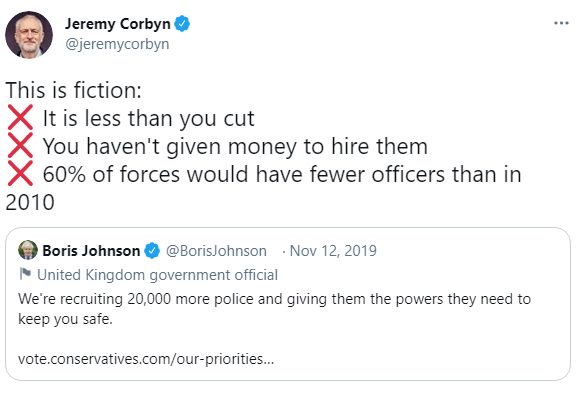Screen dimensions: 583x398
Task: Click Boris Johnson's verified badge
Action: click(x=152, y=250)
